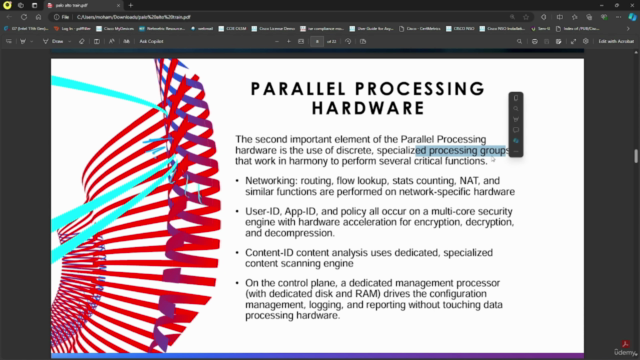640x360 pixels.
Task: Open the Index of /PUB/Cisc bookmark
Action: pos(578,29)
